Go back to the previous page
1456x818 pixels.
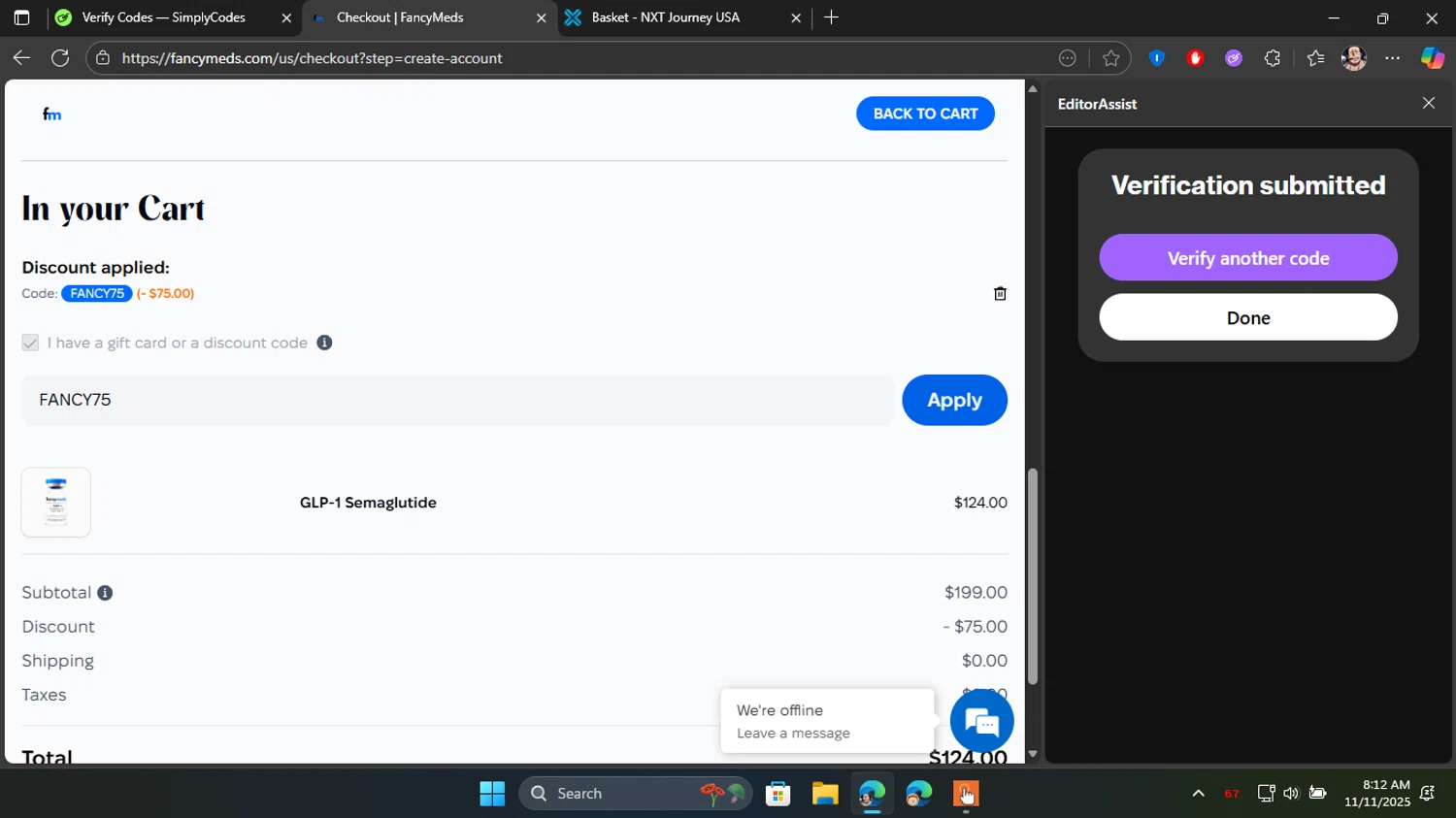tap(21, 58)
